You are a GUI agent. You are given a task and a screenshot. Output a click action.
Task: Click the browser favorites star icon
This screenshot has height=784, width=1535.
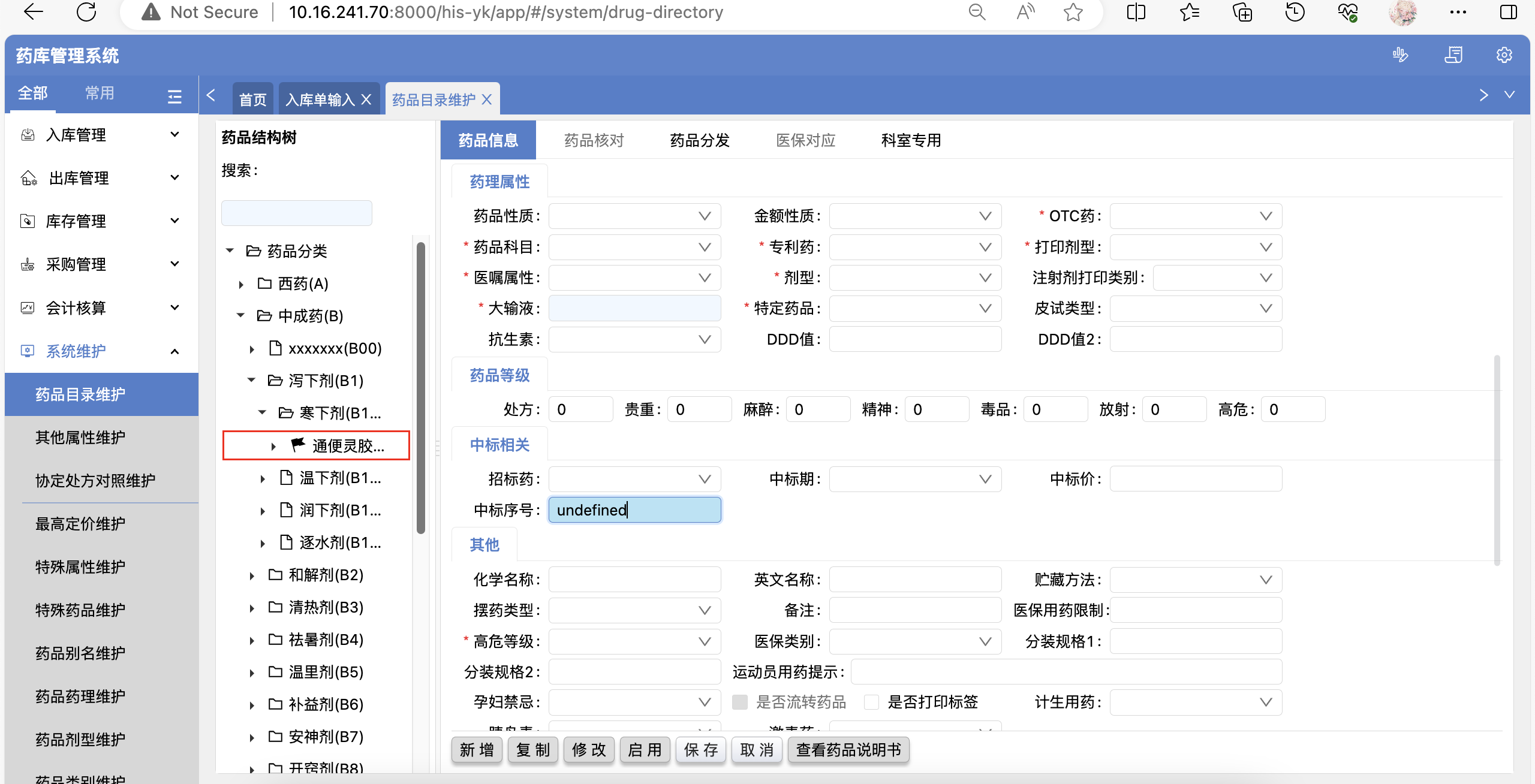pyautogui.click(x=1073, y=12)
